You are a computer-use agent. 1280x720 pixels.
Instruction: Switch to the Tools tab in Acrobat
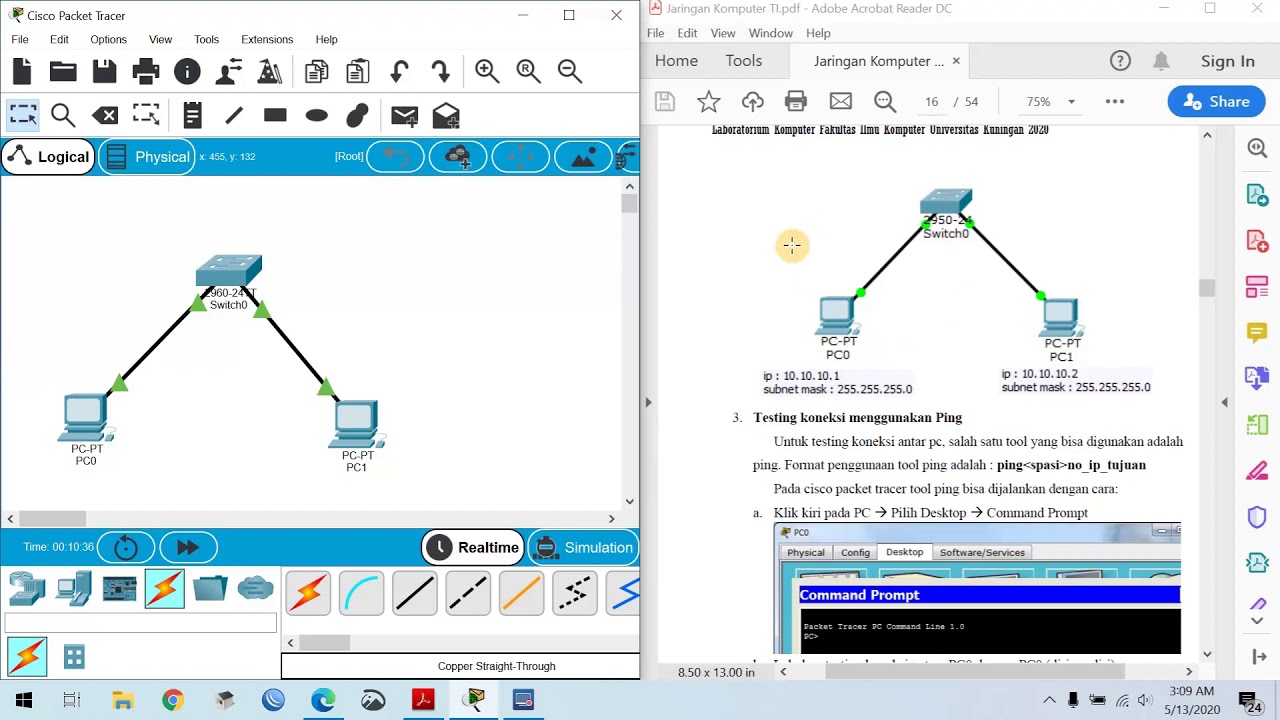tap(744, 61)
